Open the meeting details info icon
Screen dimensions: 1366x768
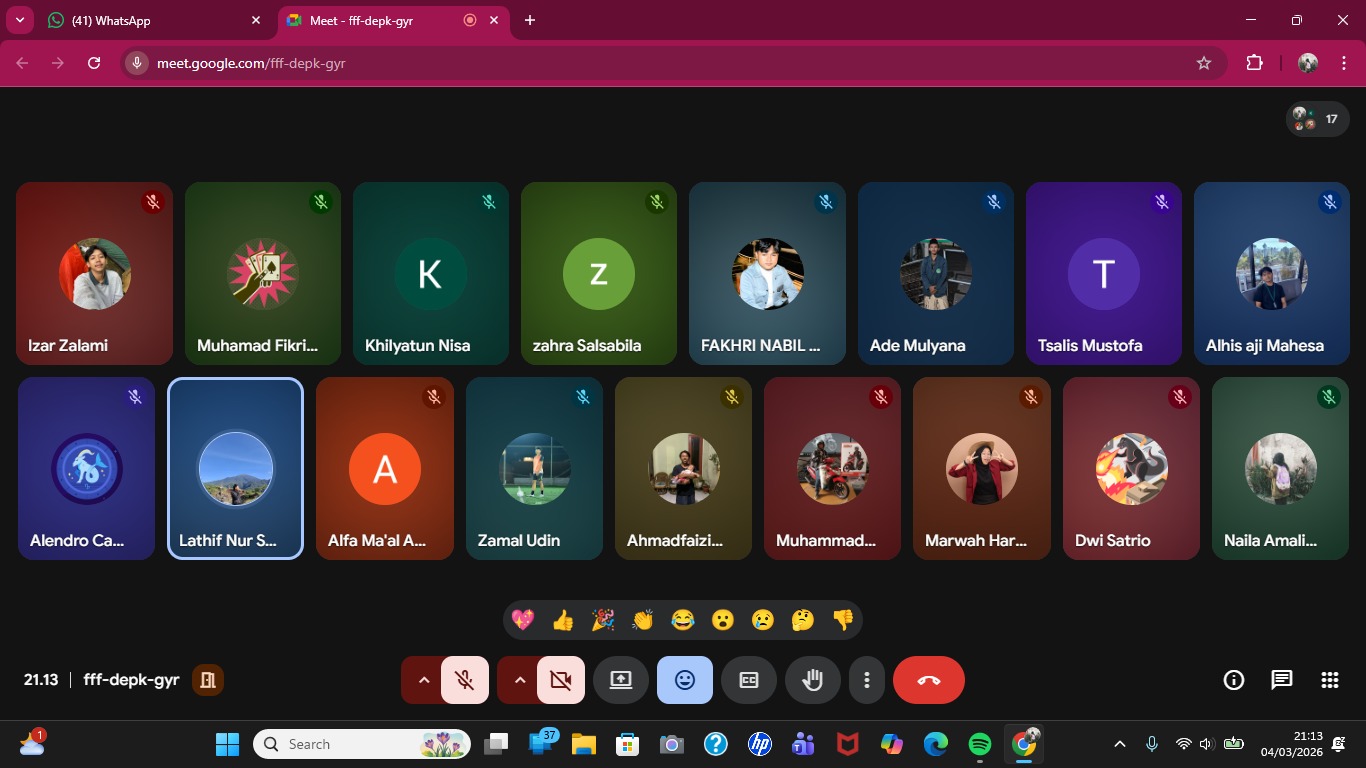pyautogui.click(x=1234, y=680)
